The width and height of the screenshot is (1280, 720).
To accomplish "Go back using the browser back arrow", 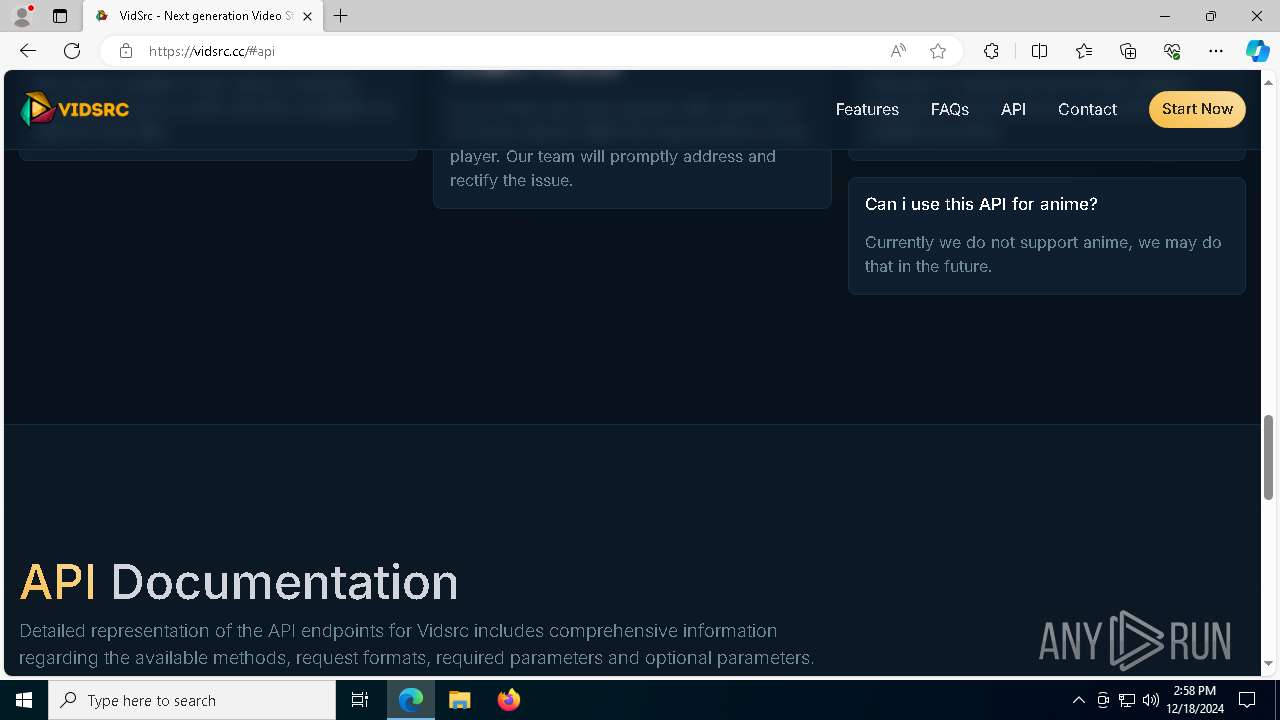I will point(28,51).
